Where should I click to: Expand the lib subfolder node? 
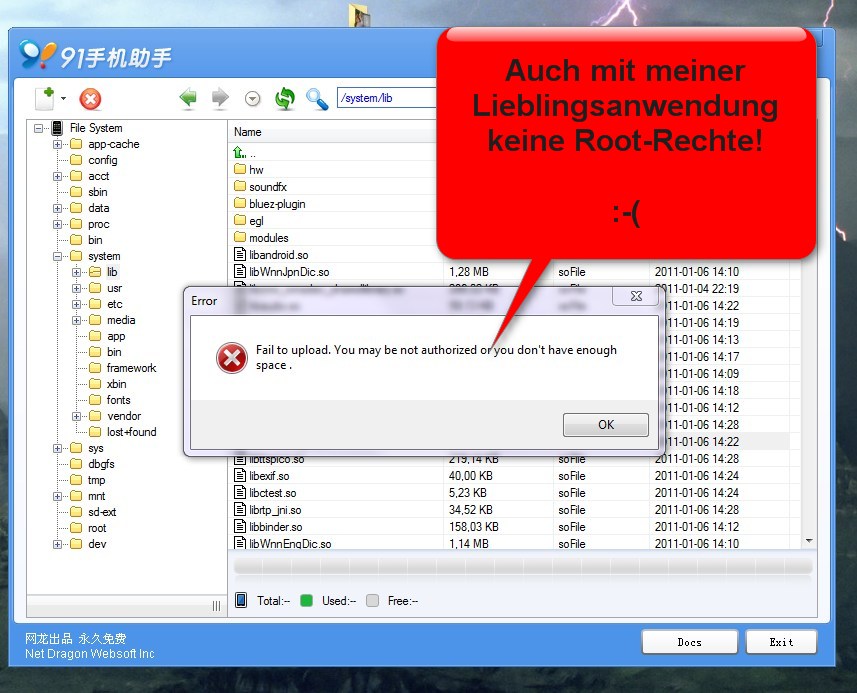77,272
